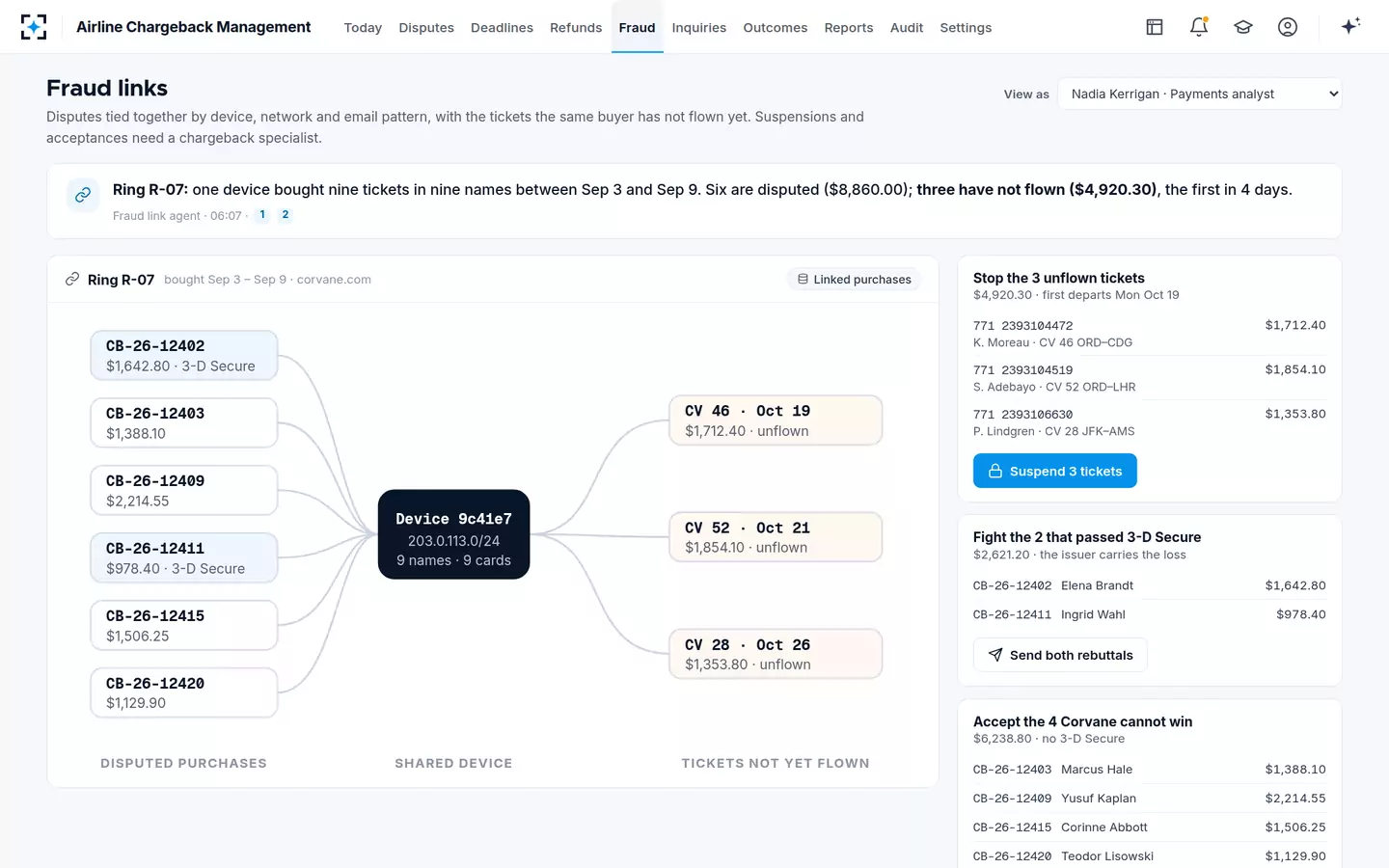The image size is (1389, 868).
Task: Switch to the Outcomes tab
Action: pyautogui.click(x=776, y=27)
